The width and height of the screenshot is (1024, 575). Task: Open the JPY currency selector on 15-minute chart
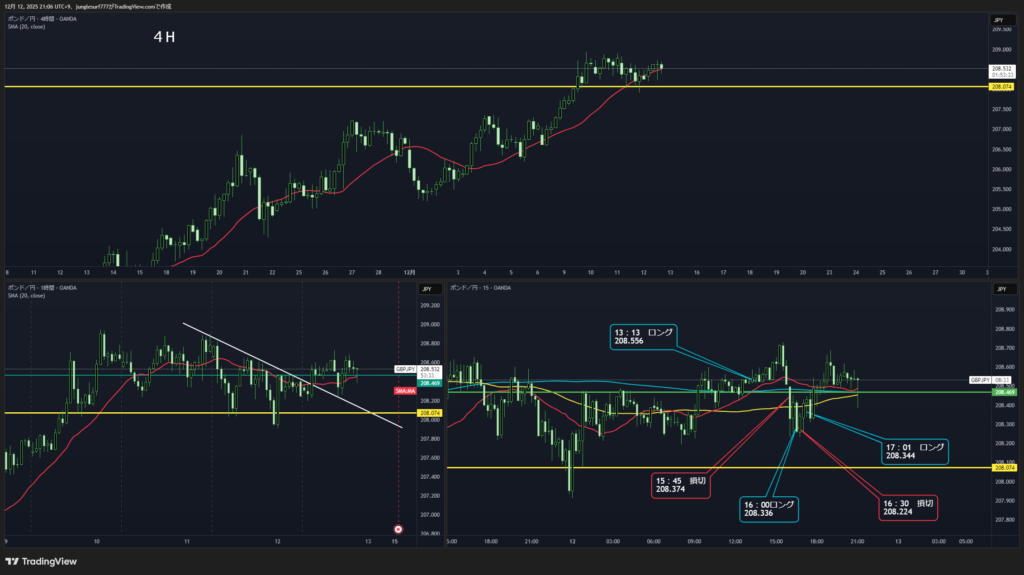pyautogui.click(x=998, y=288)
